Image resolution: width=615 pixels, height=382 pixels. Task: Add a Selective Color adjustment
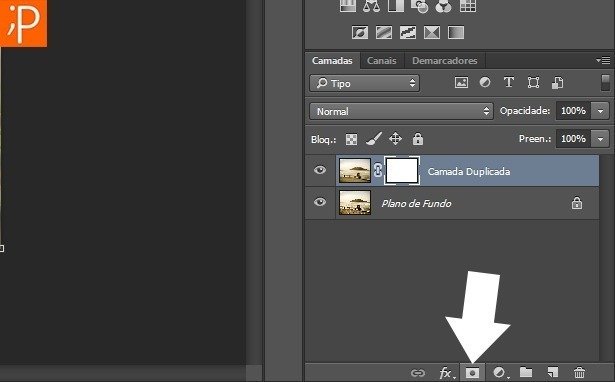coord(432,33)
